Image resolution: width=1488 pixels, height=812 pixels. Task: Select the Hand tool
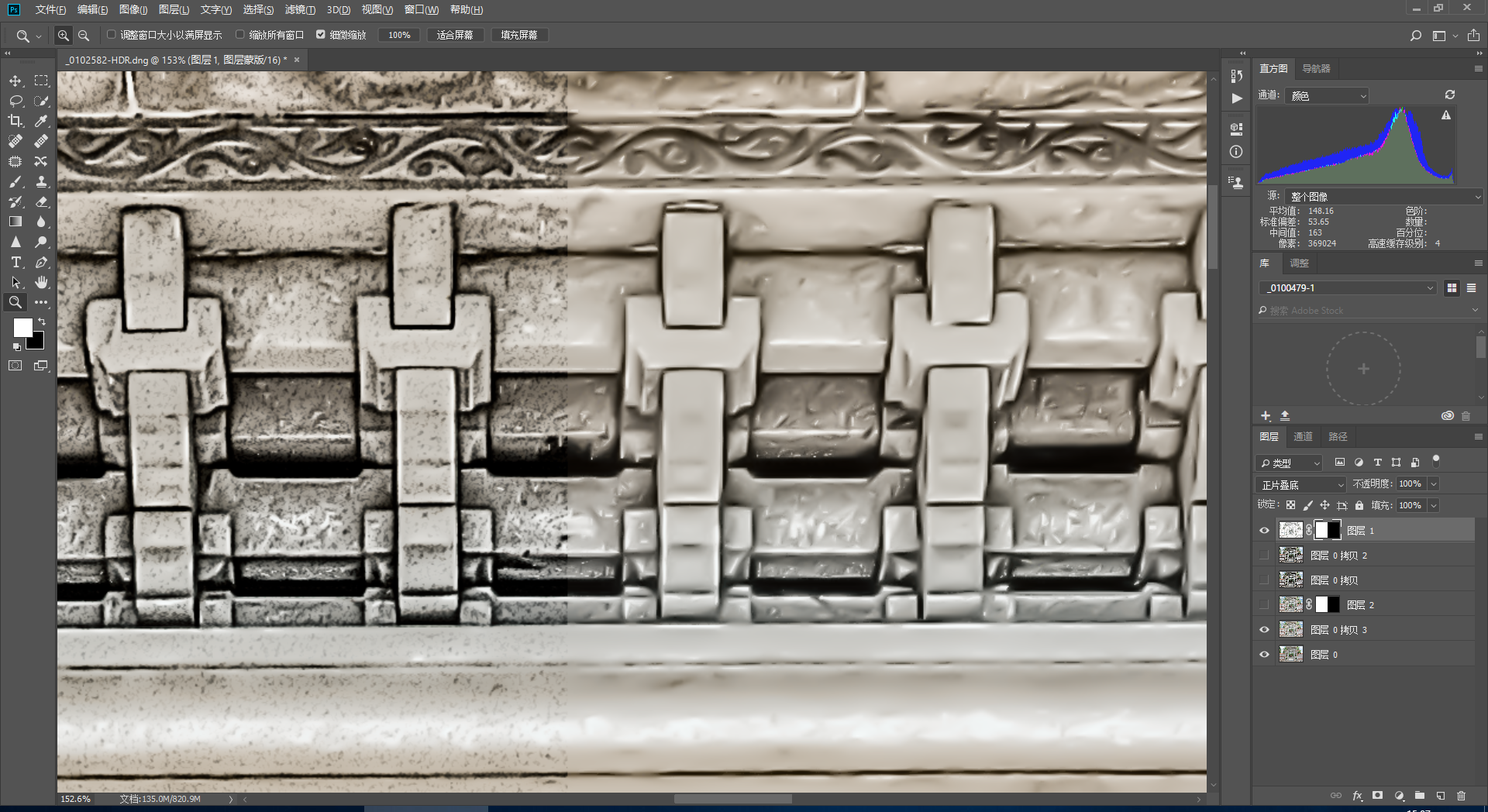(x=41, y=282)
